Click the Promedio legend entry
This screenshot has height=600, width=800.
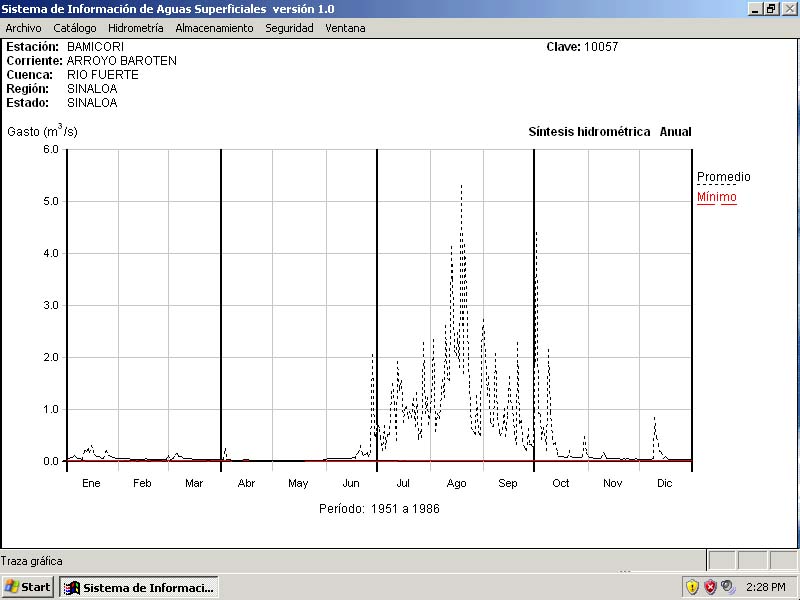click(723, 177)
